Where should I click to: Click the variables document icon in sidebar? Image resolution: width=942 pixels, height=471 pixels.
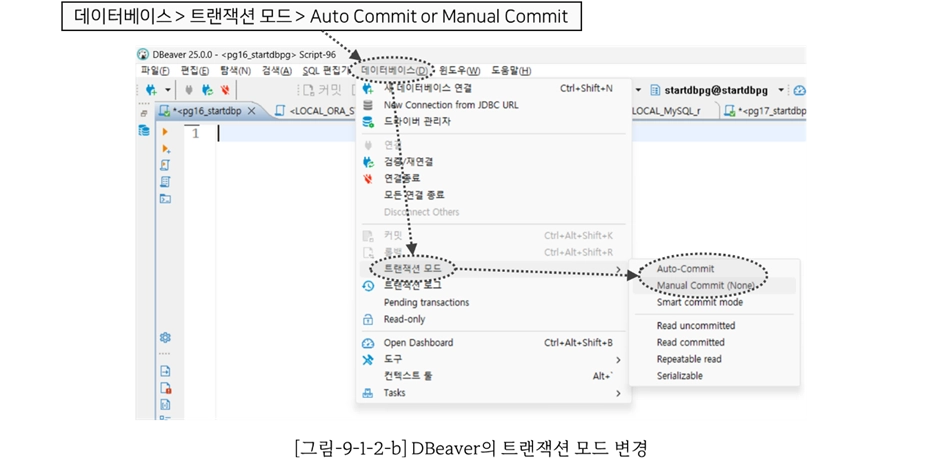[165, 404]
